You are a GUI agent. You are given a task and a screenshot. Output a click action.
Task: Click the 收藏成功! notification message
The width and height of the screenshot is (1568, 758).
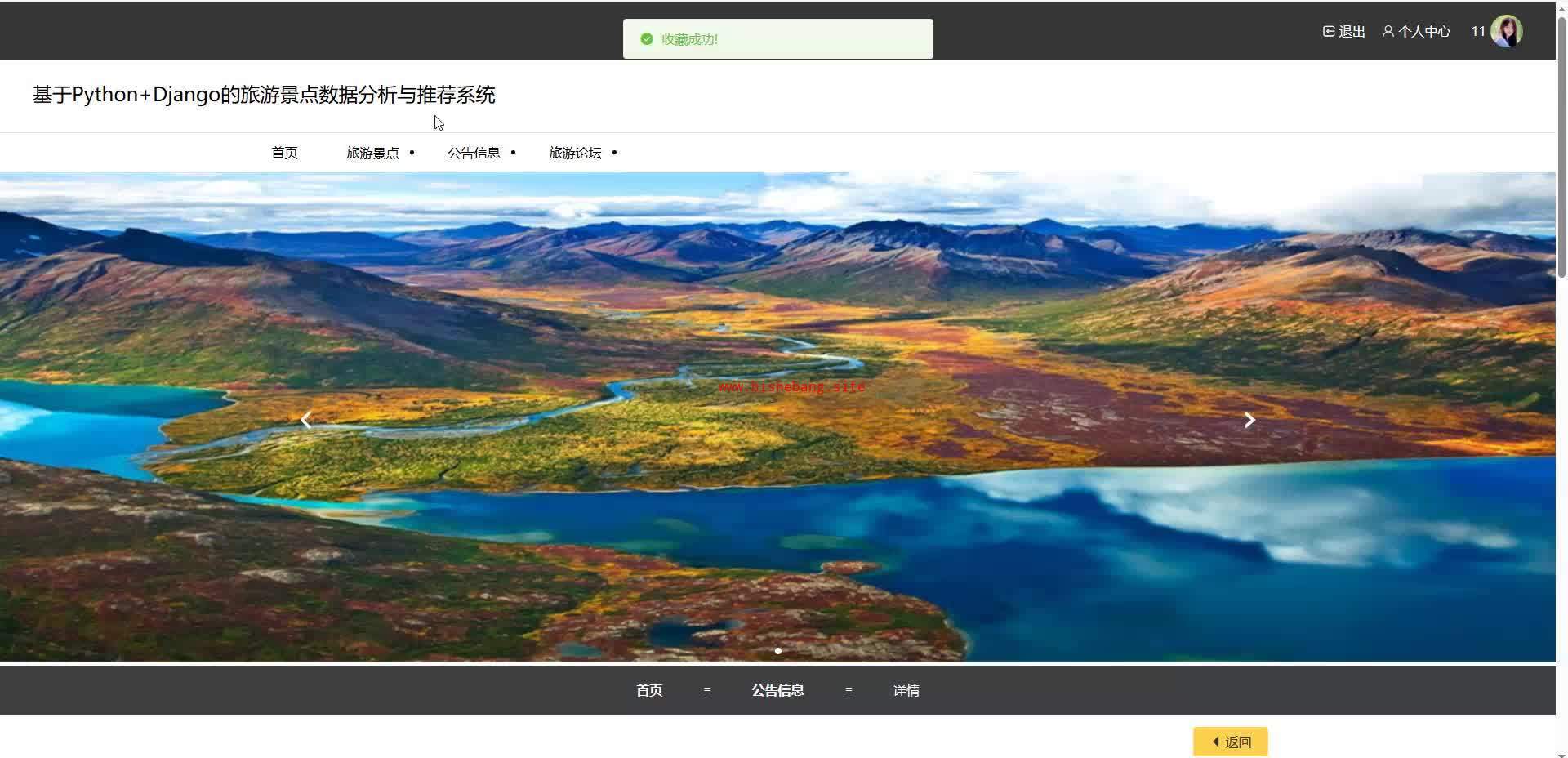[778, 39]
